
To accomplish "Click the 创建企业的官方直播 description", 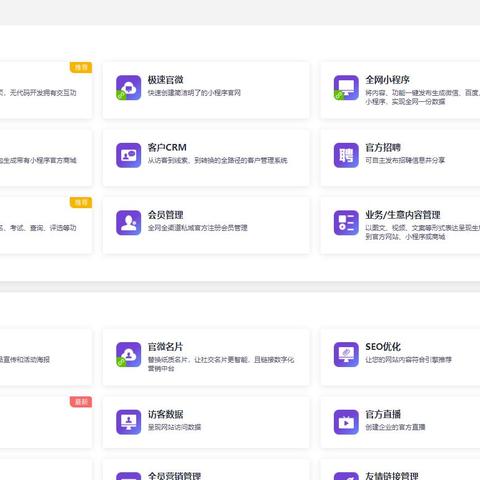I will (x=395, y=427).
